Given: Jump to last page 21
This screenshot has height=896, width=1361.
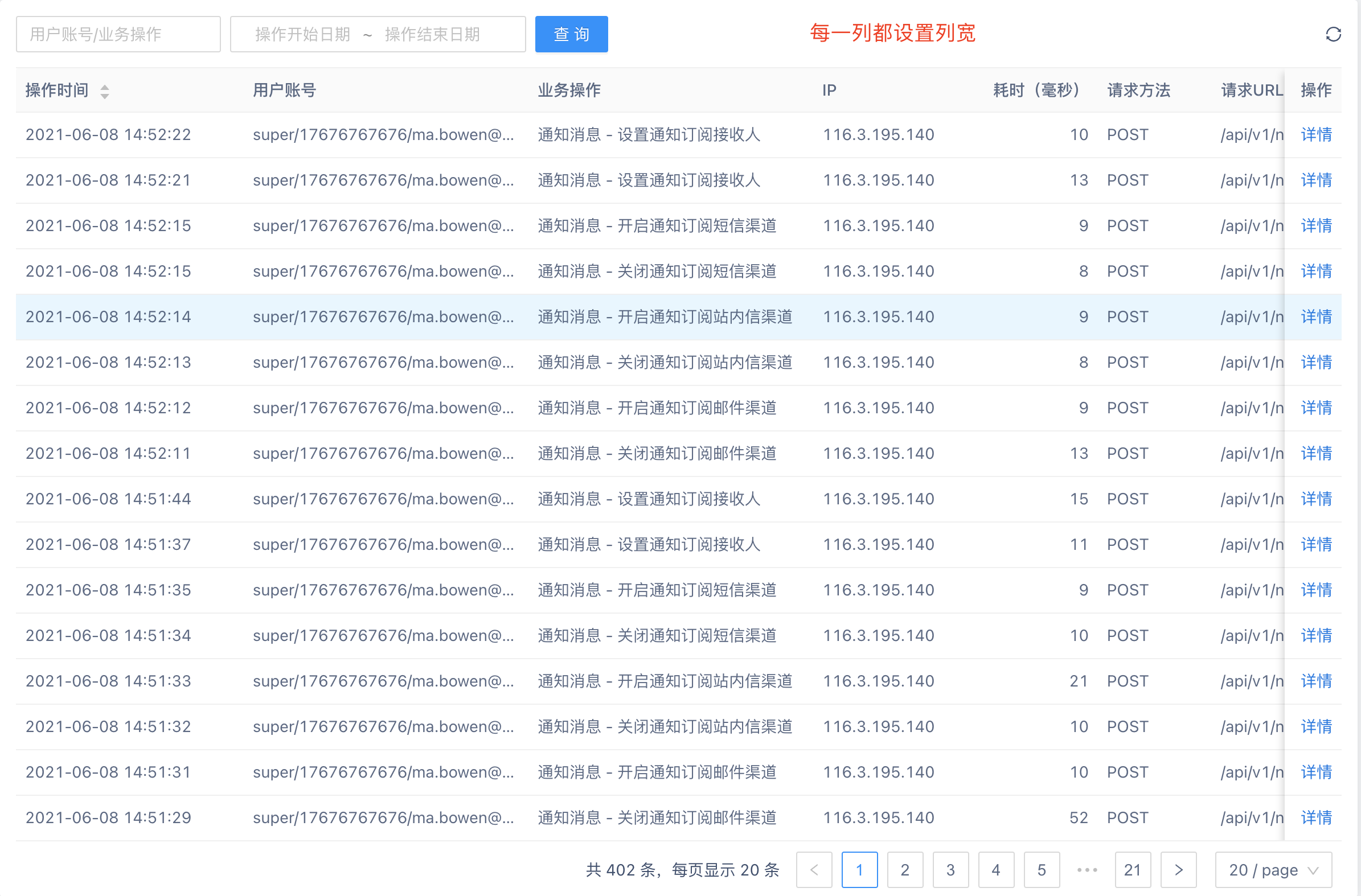Looking at the screenshot, I should [x=1132, y=870].
